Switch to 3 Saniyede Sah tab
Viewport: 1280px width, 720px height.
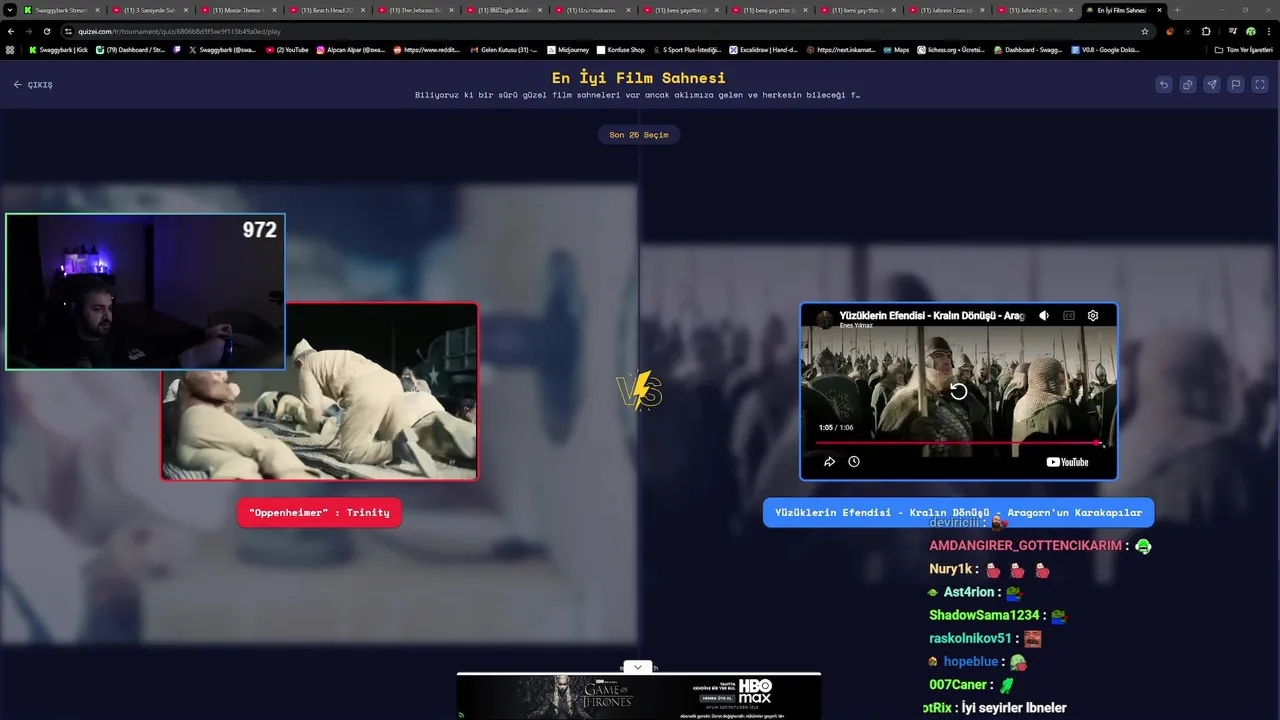149,10
